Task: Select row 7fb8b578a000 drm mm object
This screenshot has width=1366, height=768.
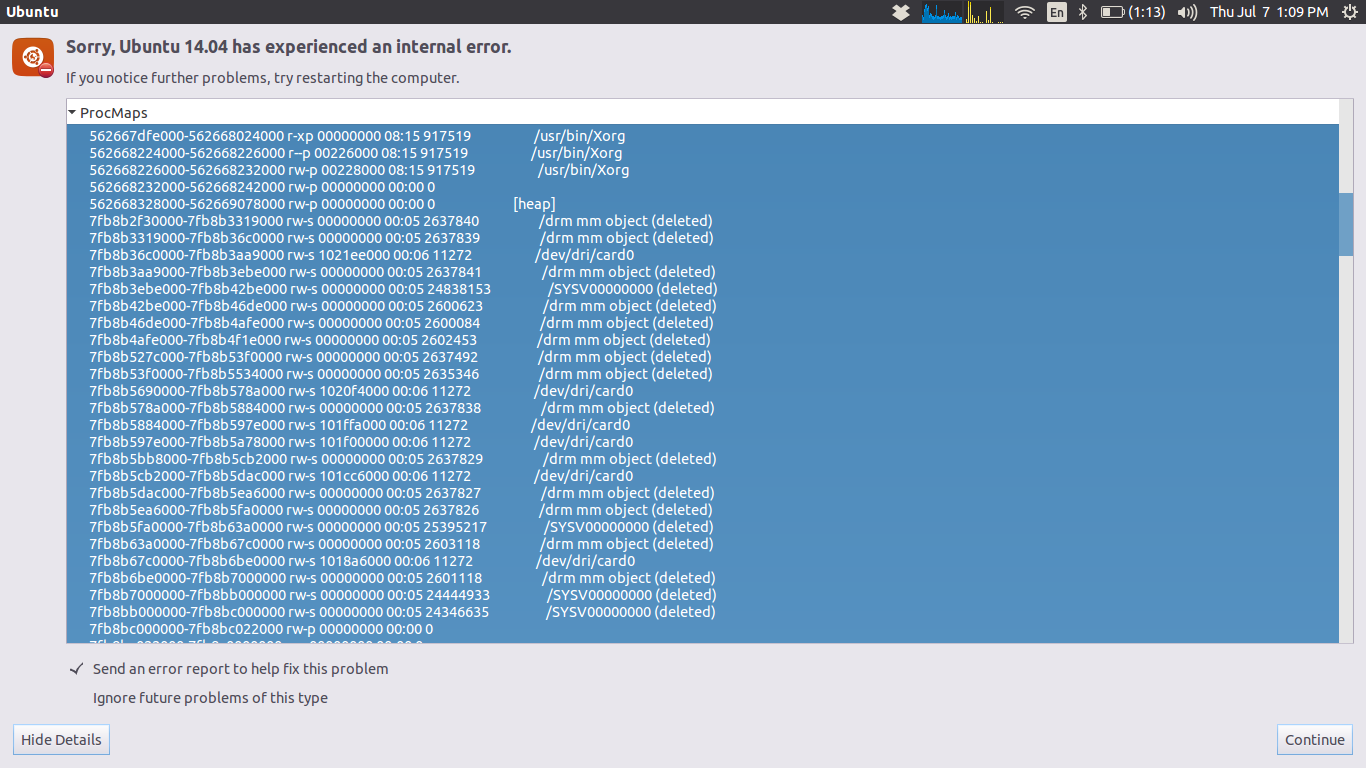Action: [702, 408]
